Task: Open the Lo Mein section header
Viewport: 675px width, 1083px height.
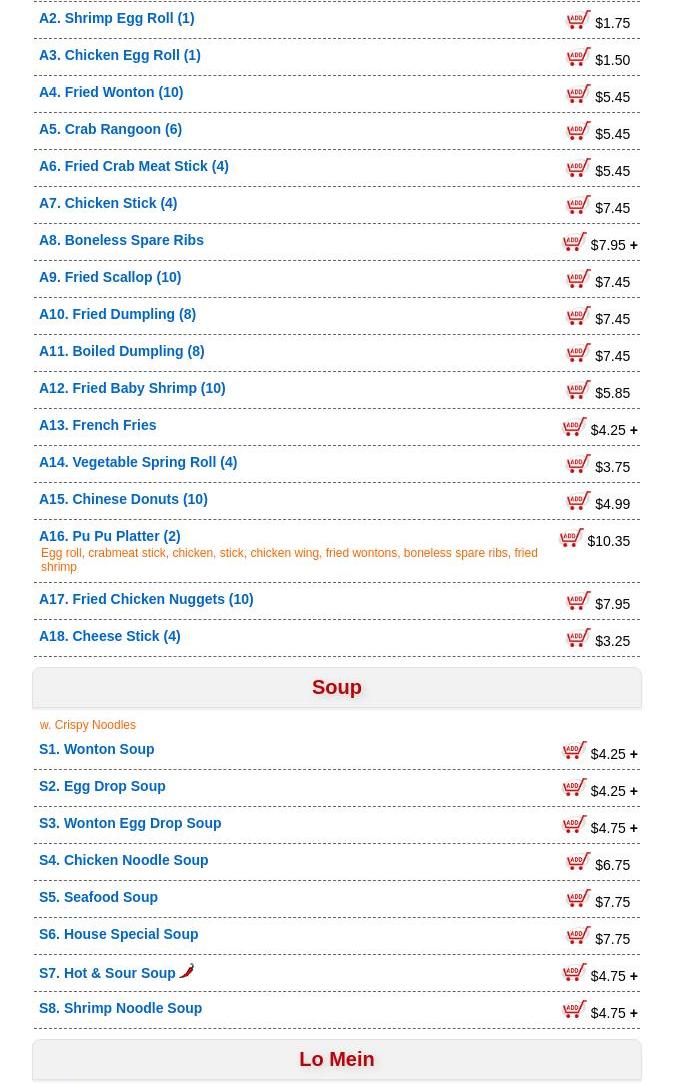Action: (x=336, y=1059)
